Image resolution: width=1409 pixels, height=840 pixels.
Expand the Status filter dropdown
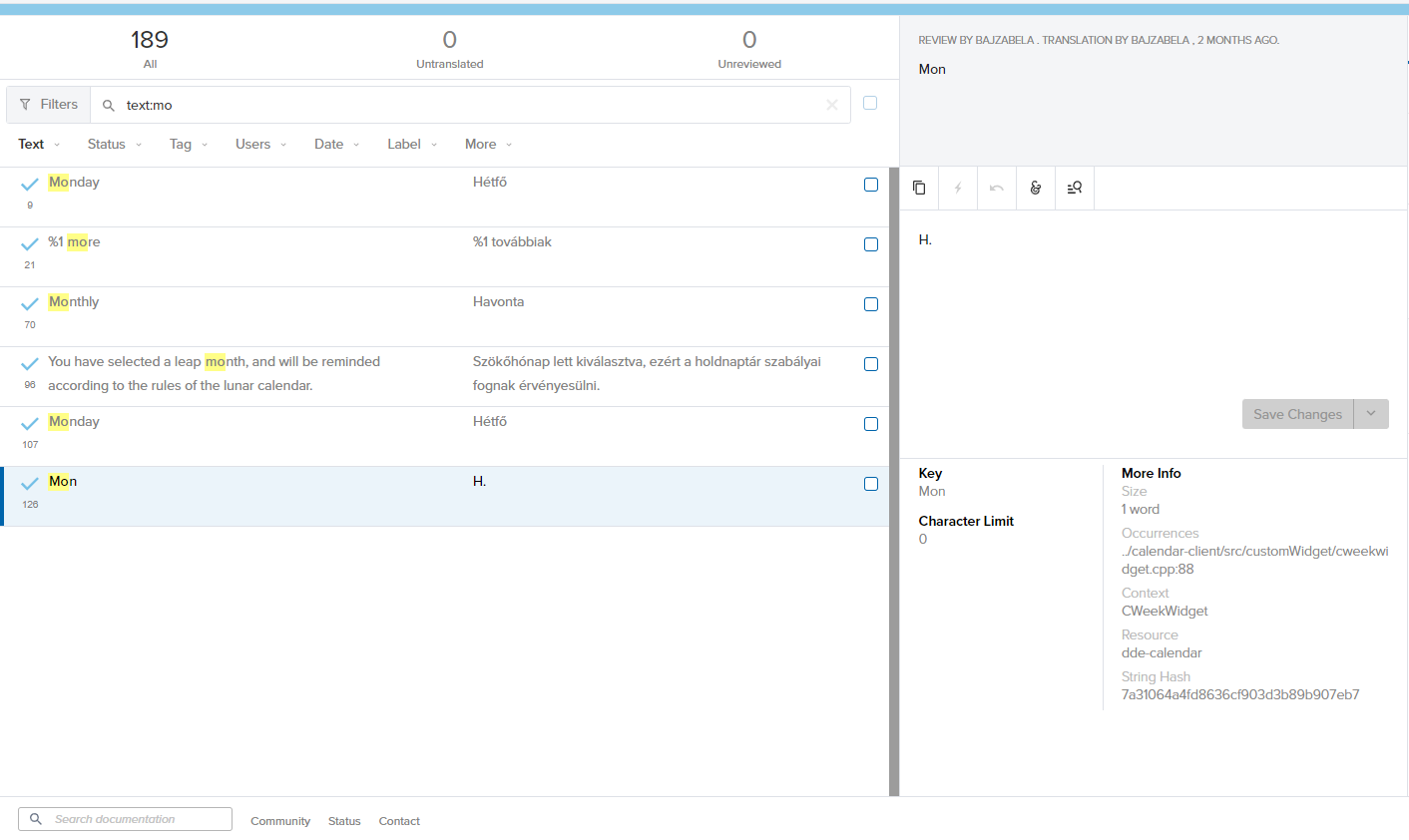[x=115, y=144]
